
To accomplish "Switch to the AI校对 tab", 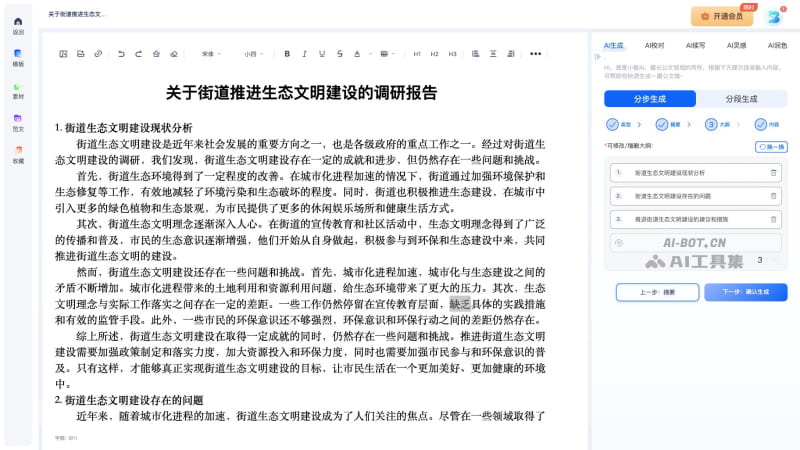I will (x=654, y=45).
